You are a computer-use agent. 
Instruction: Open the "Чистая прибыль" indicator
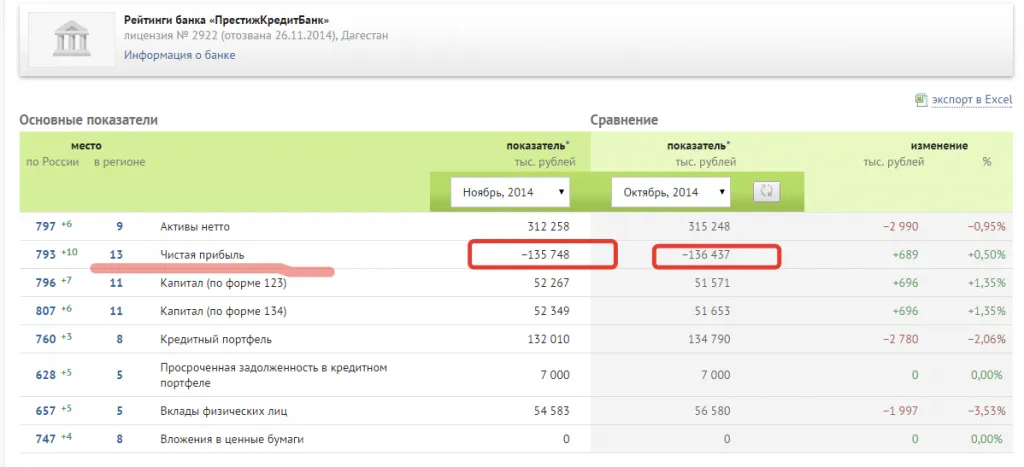click(202, 255)
